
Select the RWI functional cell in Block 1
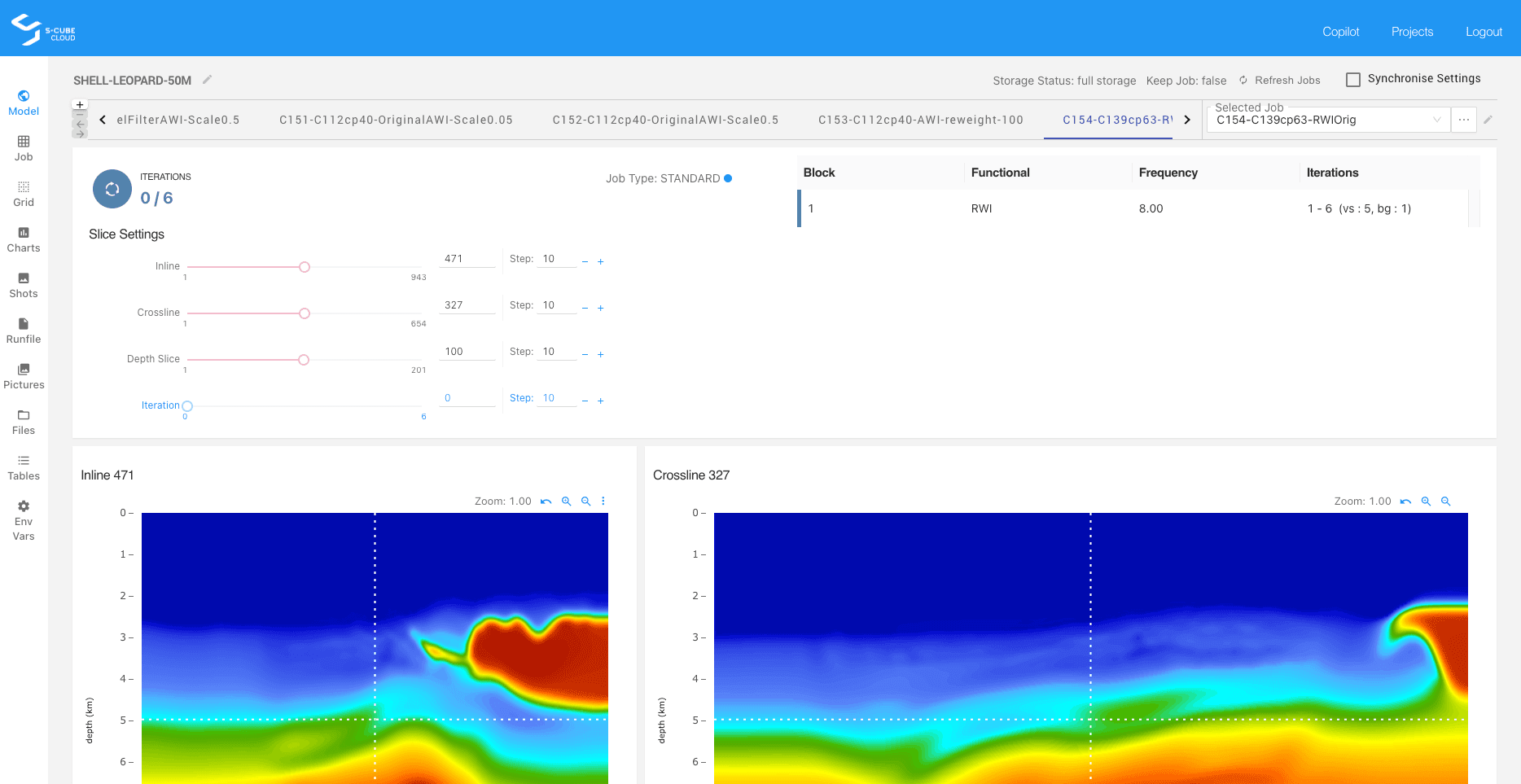click(1049, 208)
